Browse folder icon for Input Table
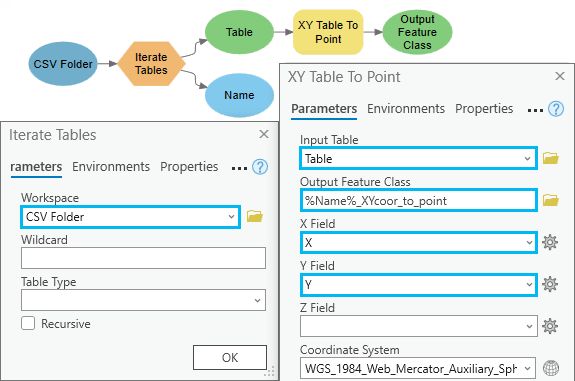The width and height of the screenshot is (575, 381). coord(551,158)
